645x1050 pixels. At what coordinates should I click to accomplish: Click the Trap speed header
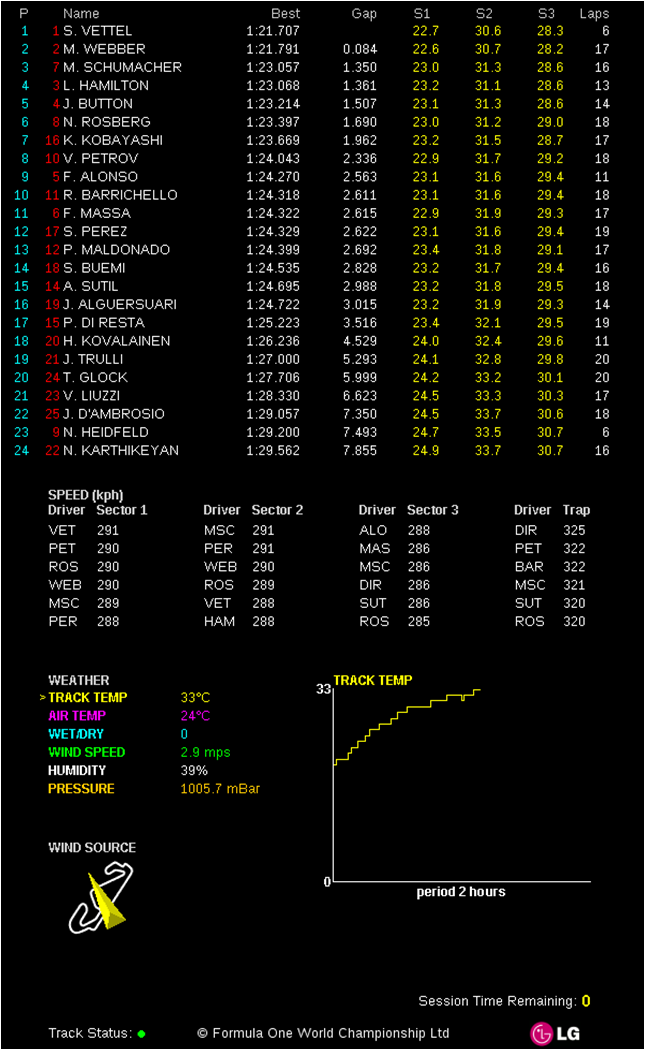click(x=577, y=510)
